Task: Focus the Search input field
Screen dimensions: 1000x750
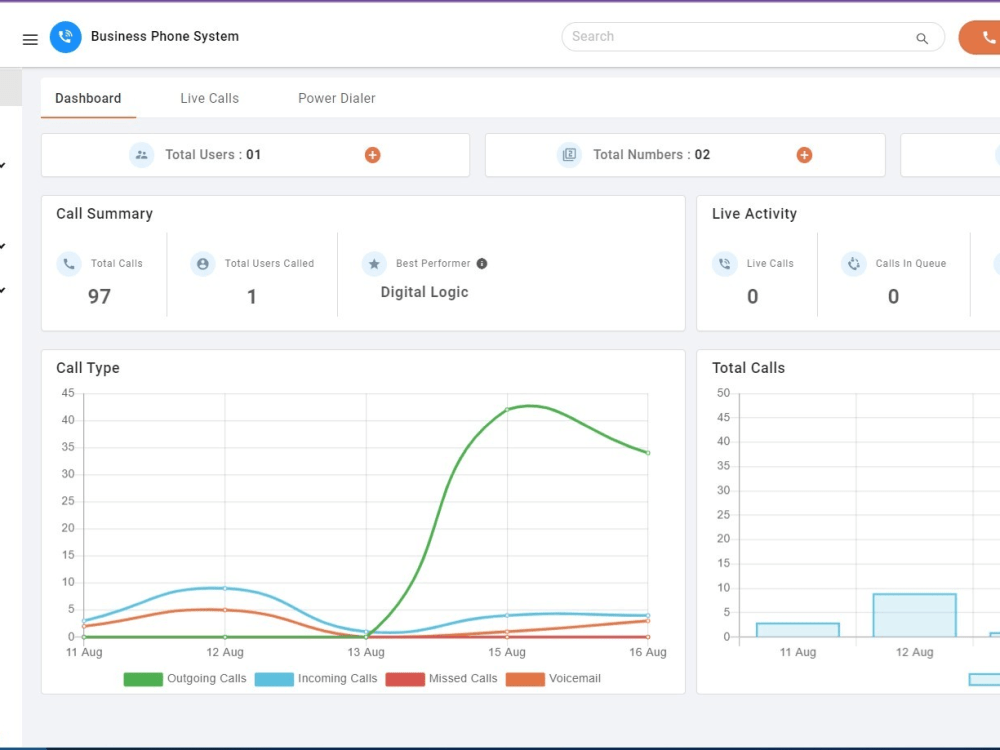Action: 753,37
